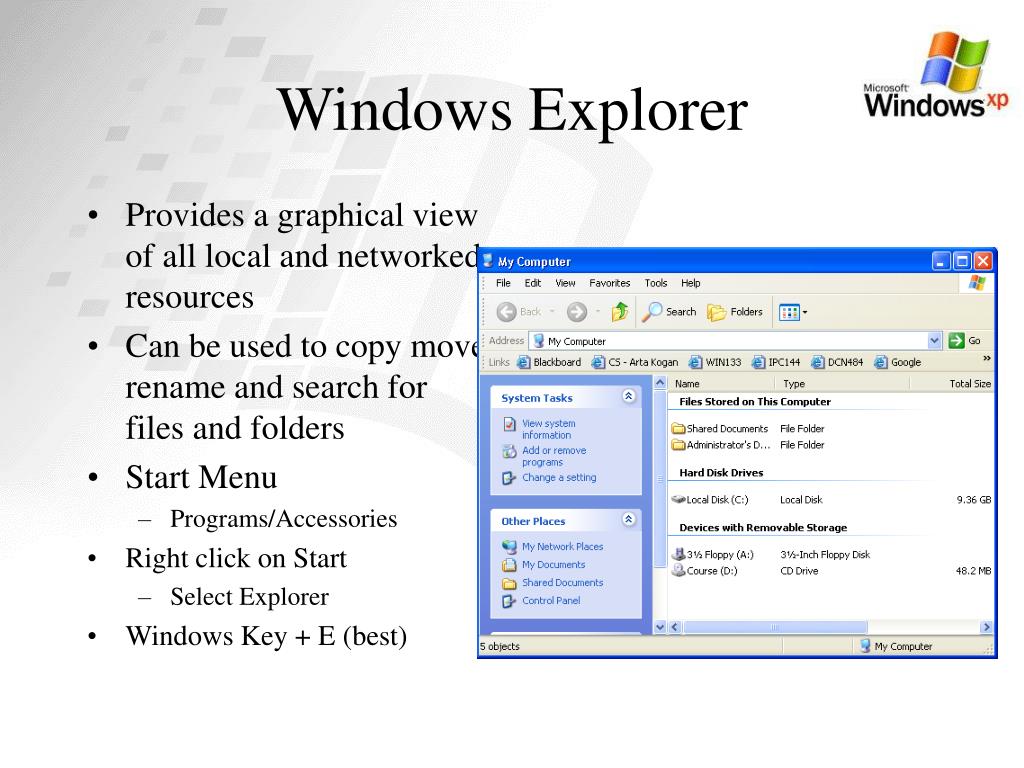Minimize the My Computer window

(940, 261)
